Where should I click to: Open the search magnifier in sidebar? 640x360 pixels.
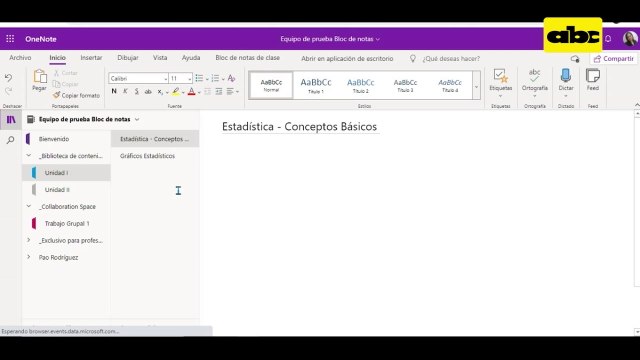coord(11,140)
